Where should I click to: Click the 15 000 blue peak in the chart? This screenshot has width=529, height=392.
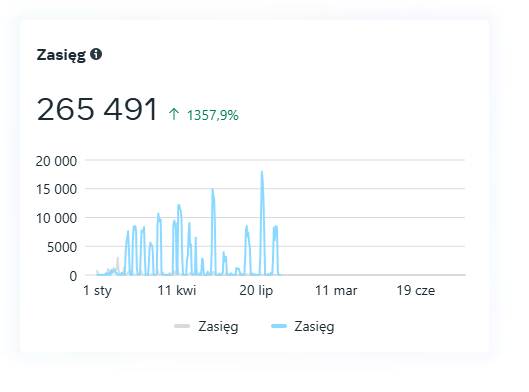click(x=213, y=190)
